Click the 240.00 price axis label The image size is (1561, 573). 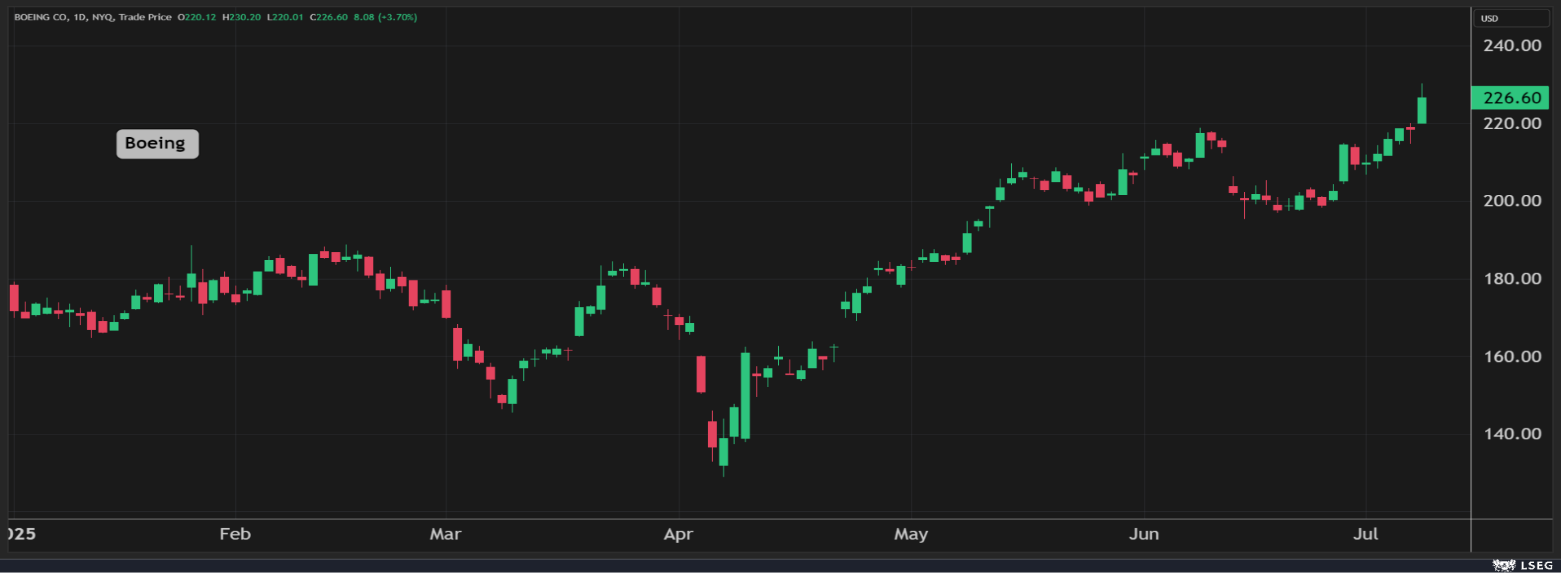tap(1511, 45)
